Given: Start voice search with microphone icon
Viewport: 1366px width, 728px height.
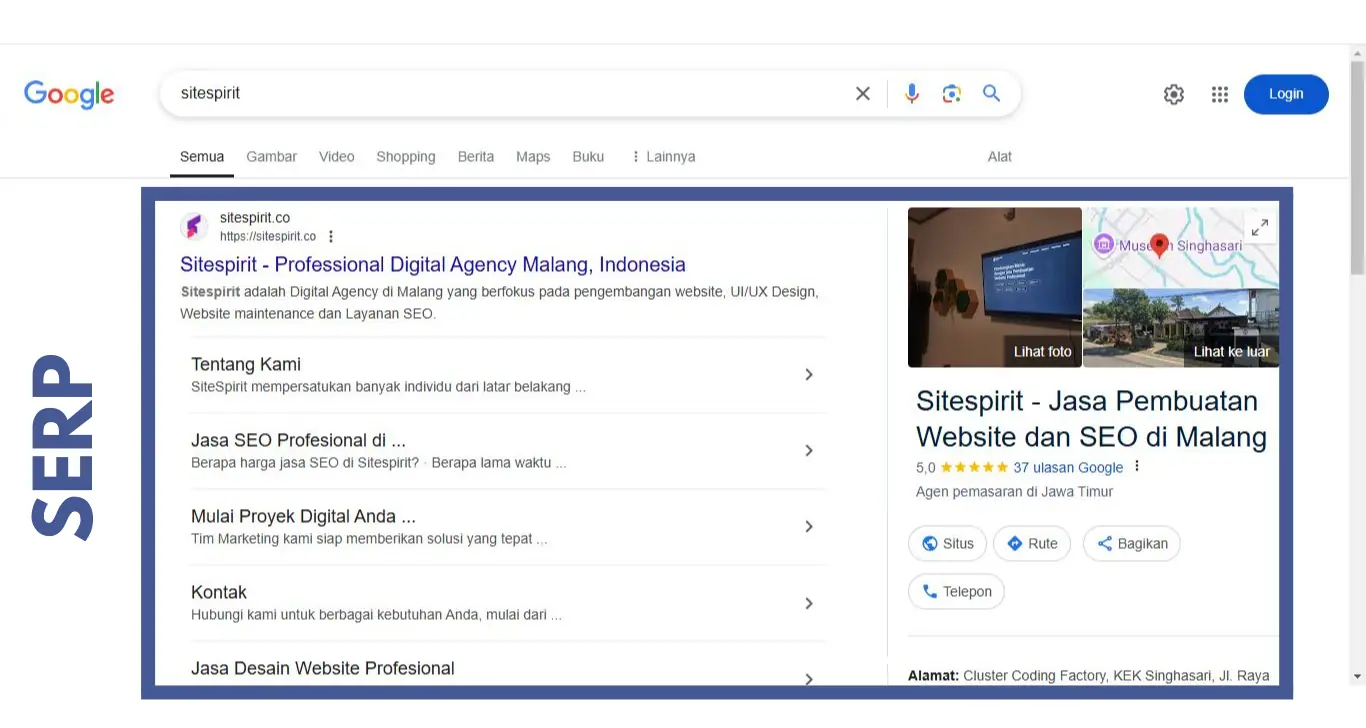Looking at the screenshot, I should 911,93.
